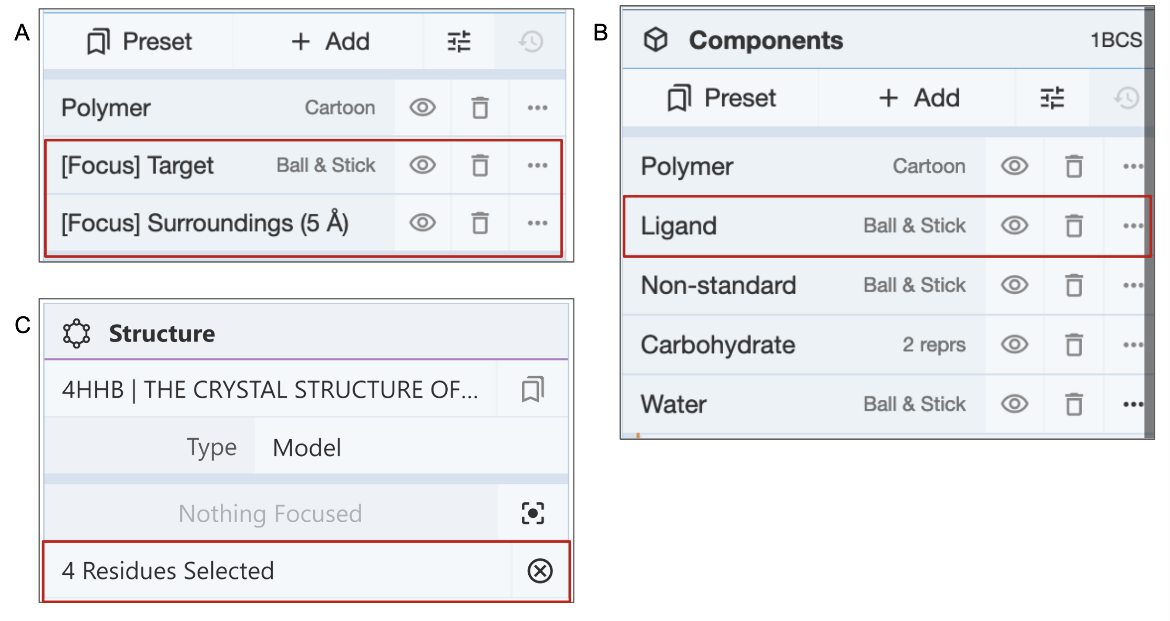Click the Structure section header
Image resolution: width=1170 pixels, height=621 pixels.
(x=162, y=333)
